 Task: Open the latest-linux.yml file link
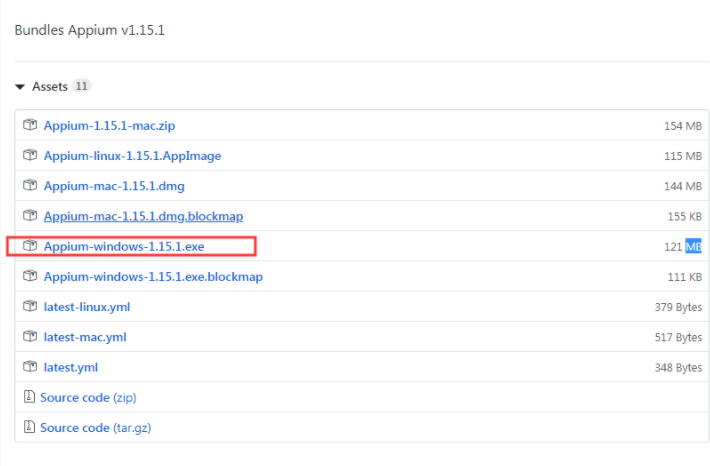[x=86, y=307]
